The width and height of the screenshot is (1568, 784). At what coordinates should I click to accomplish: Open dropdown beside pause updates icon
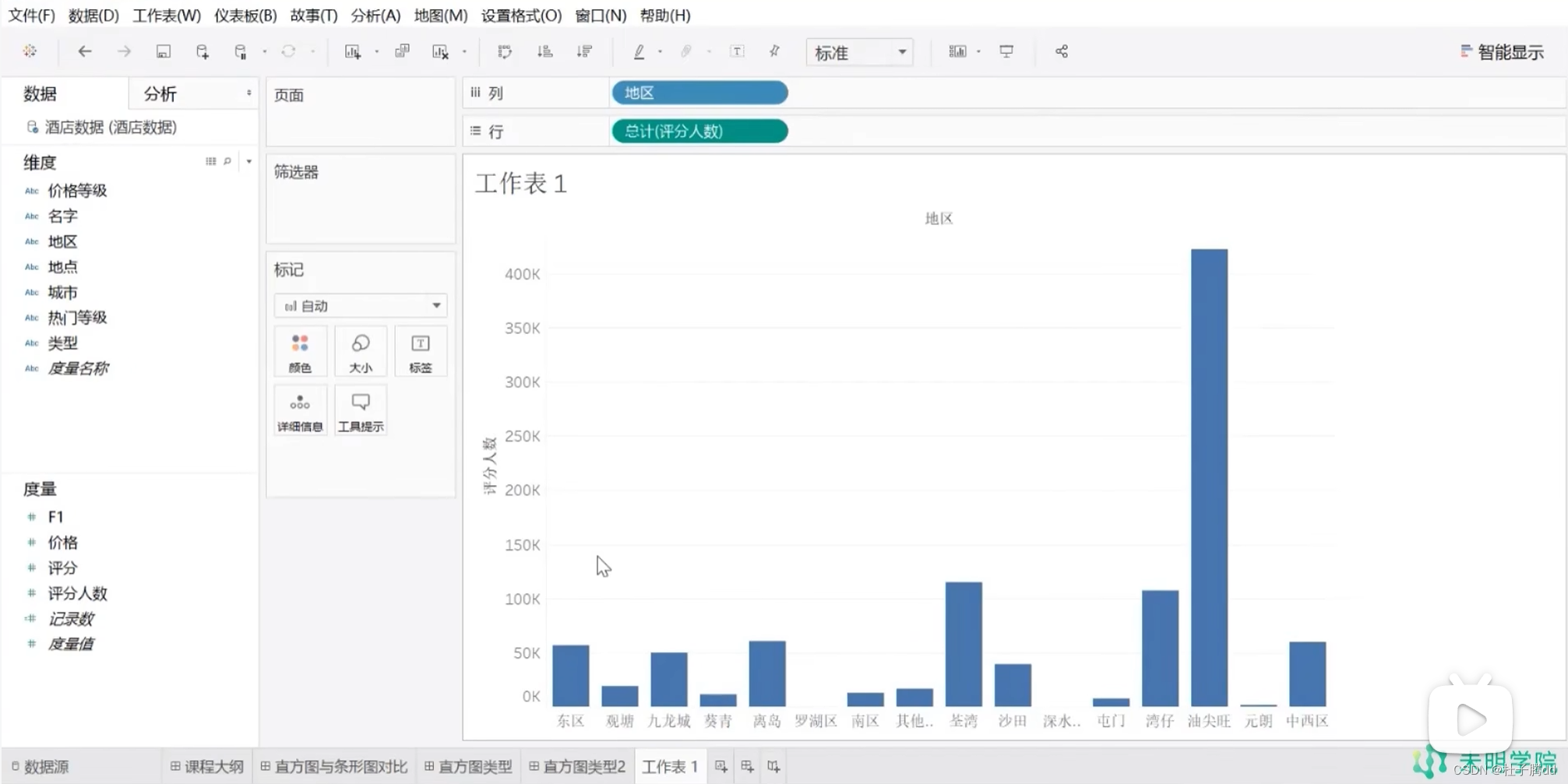(265, 51)
